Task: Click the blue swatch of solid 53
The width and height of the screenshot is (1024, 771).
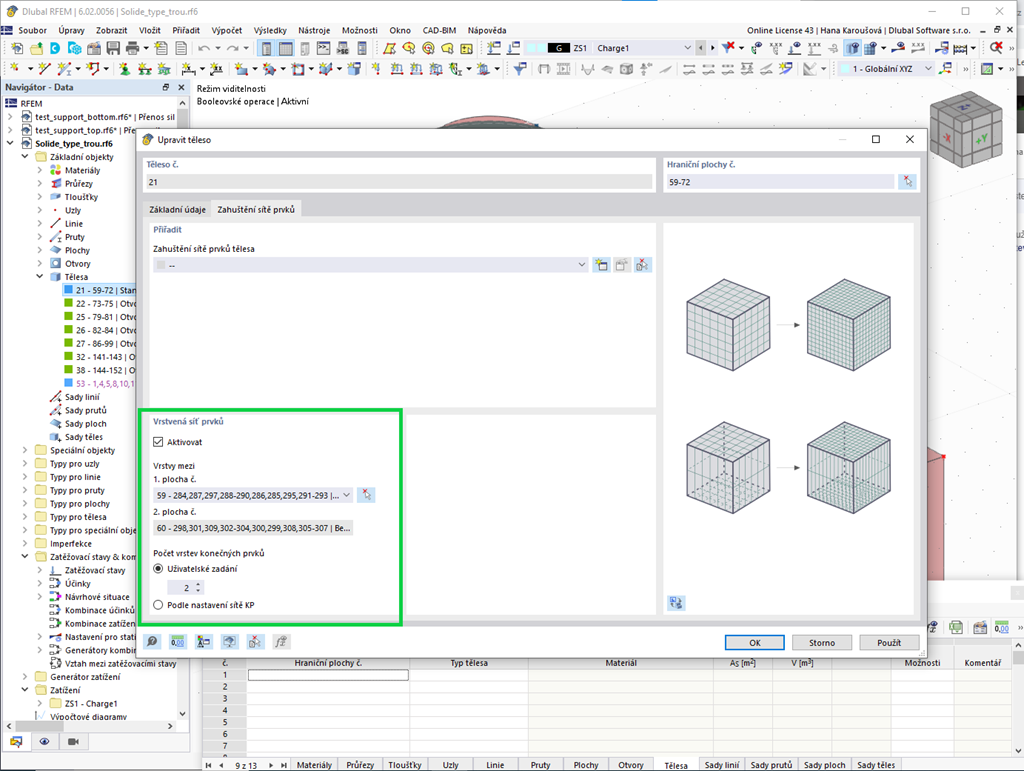Action: (69, 383)
